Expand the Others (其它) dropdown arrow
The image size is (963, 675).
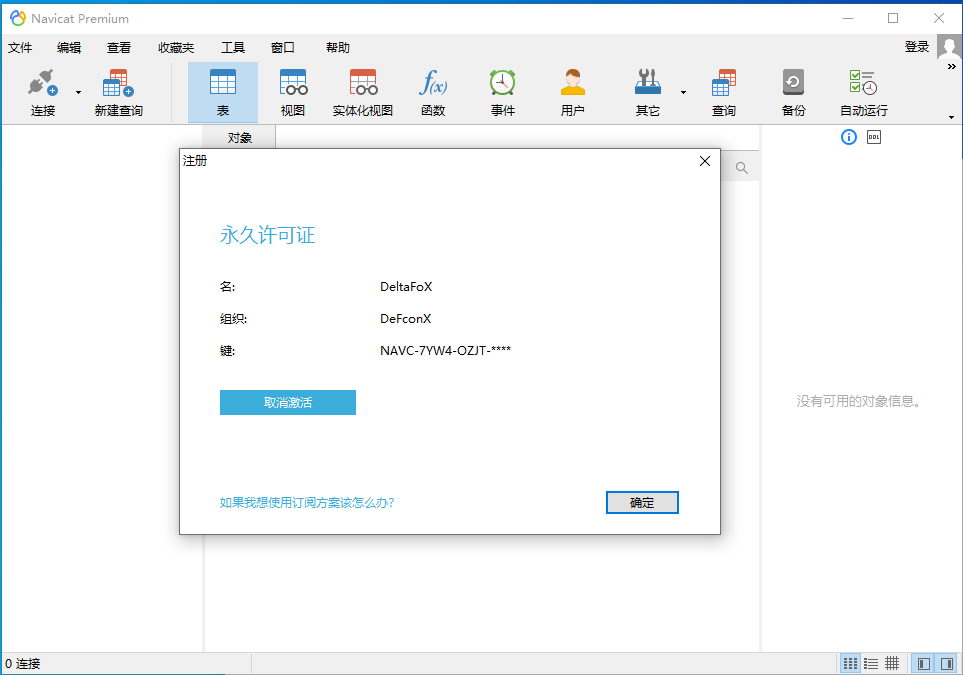(683, 92)
